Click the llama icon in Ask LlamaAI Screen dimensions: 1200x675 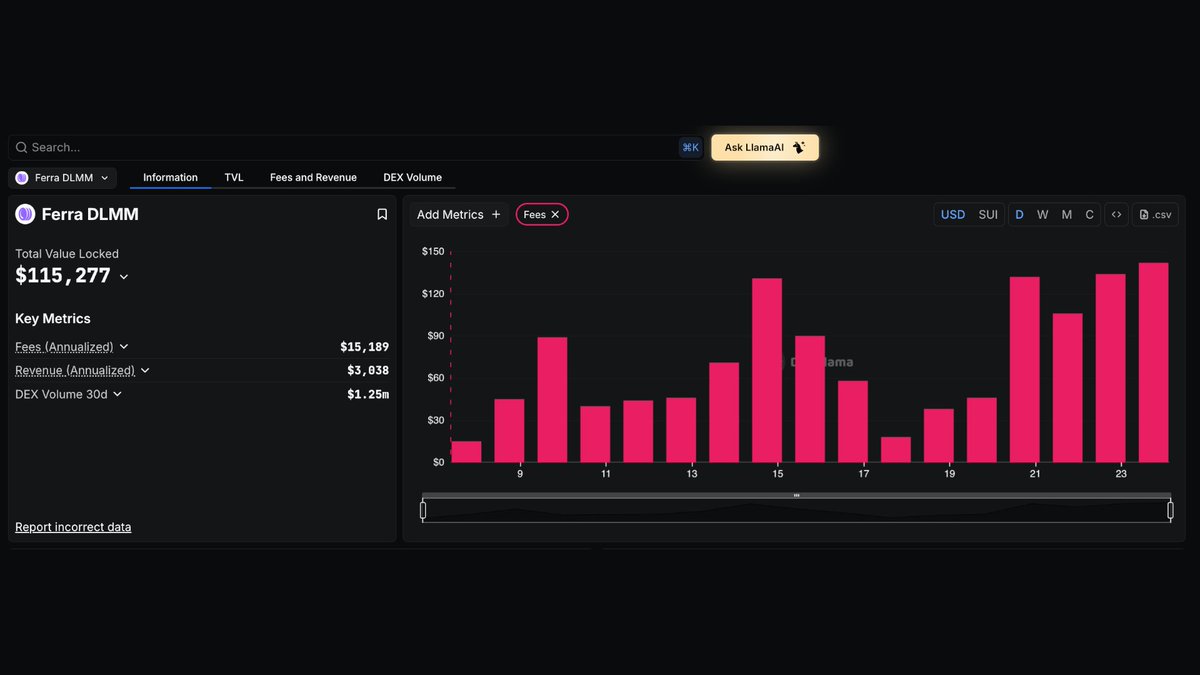[x=798, y=147]
